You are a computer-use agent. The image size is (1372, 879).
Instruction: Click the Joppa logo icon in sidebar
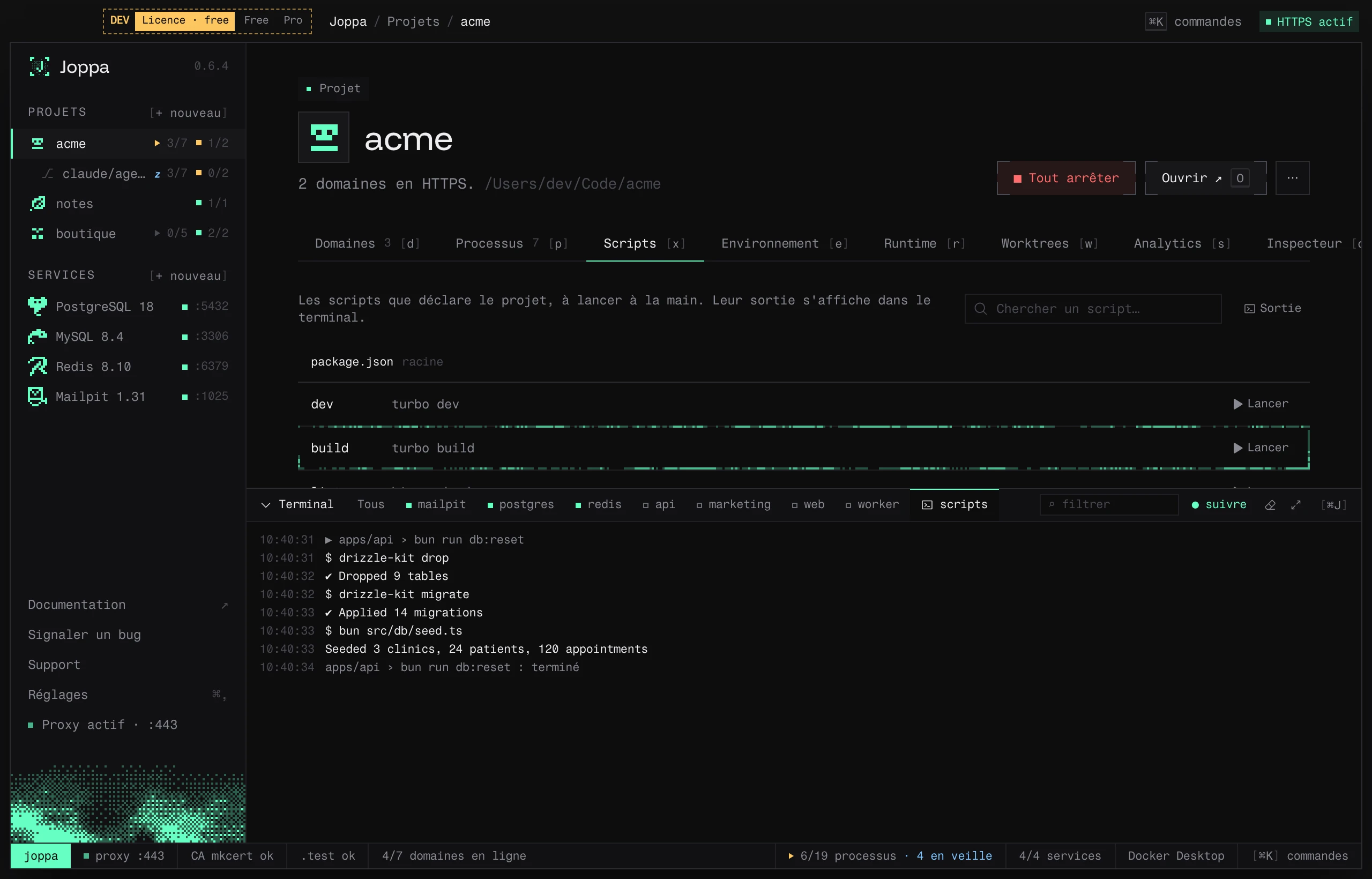(39, 67)
